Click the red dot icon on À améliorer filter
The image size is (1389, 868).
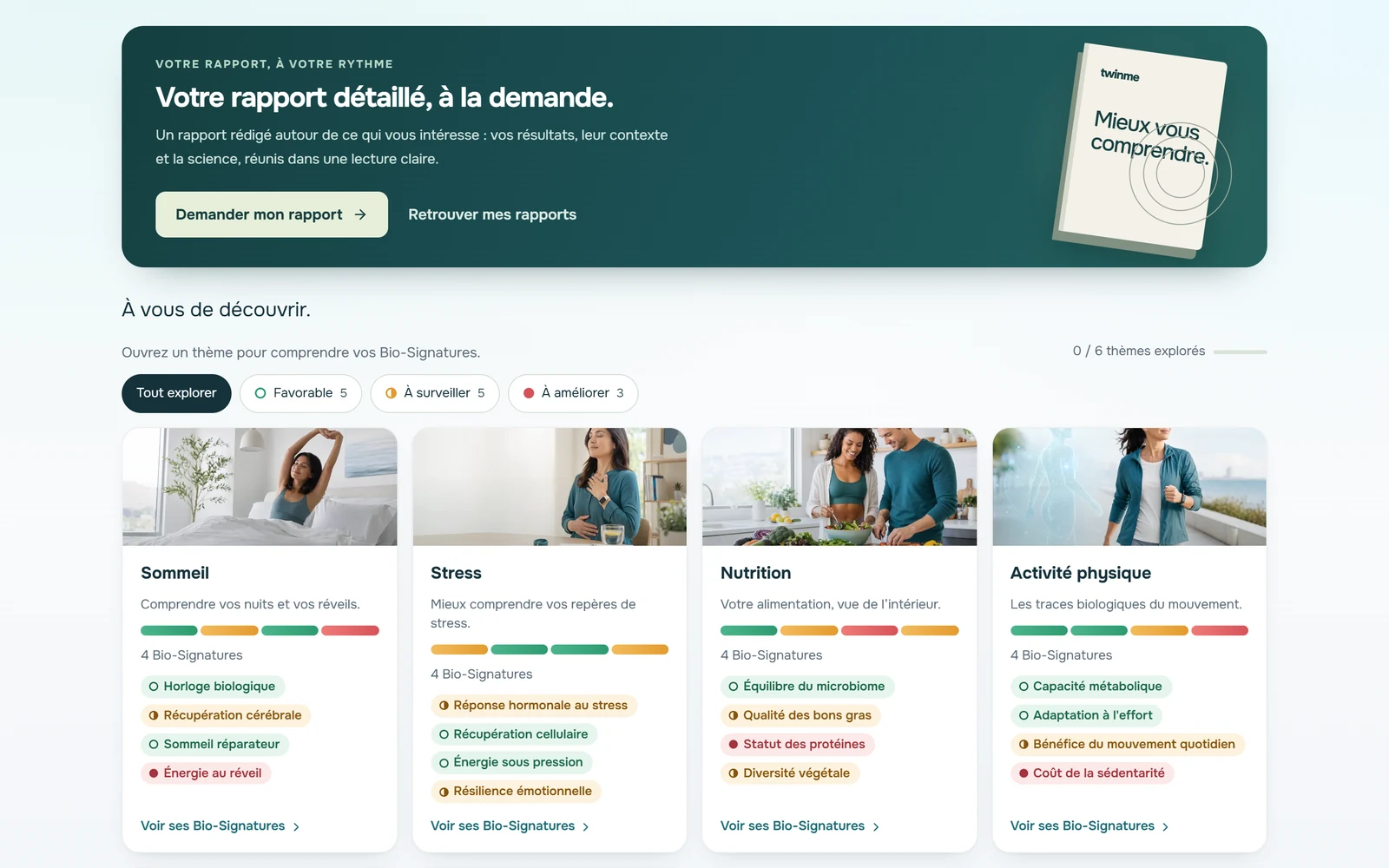click(529, 393)
